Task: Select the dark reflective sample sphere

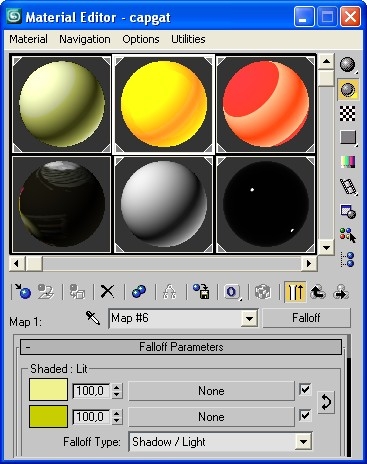Action: [62, 205]
